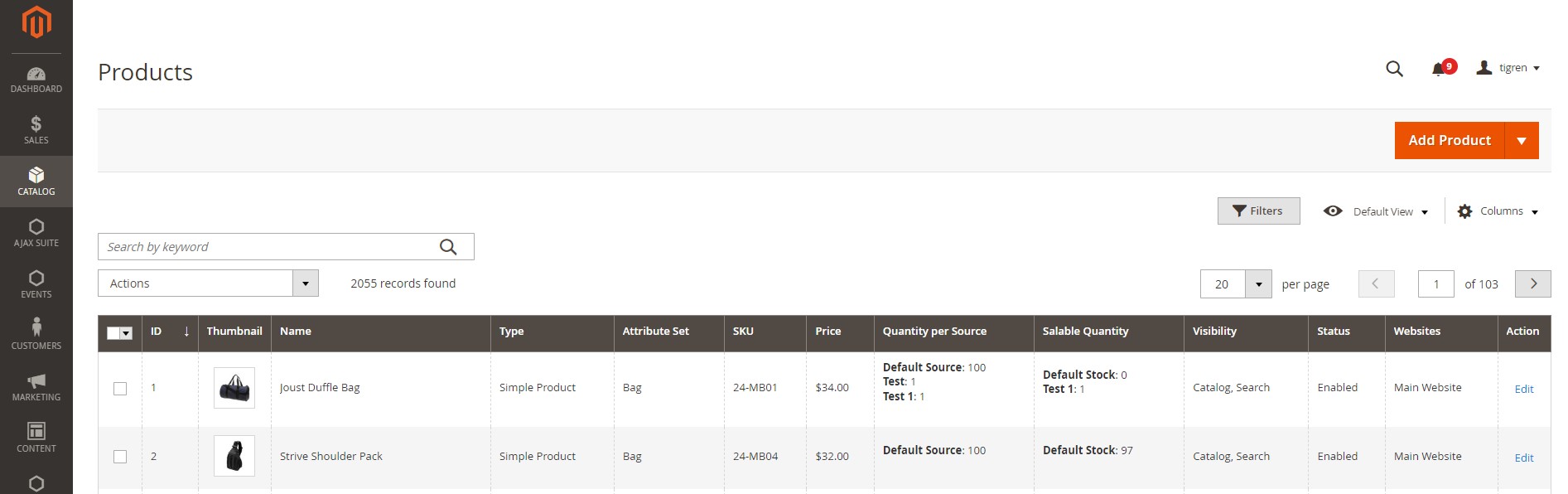Viewport: 1568px width, 494px height.
Task: Expand the Default View dropdown
Action: [1382, 211]
